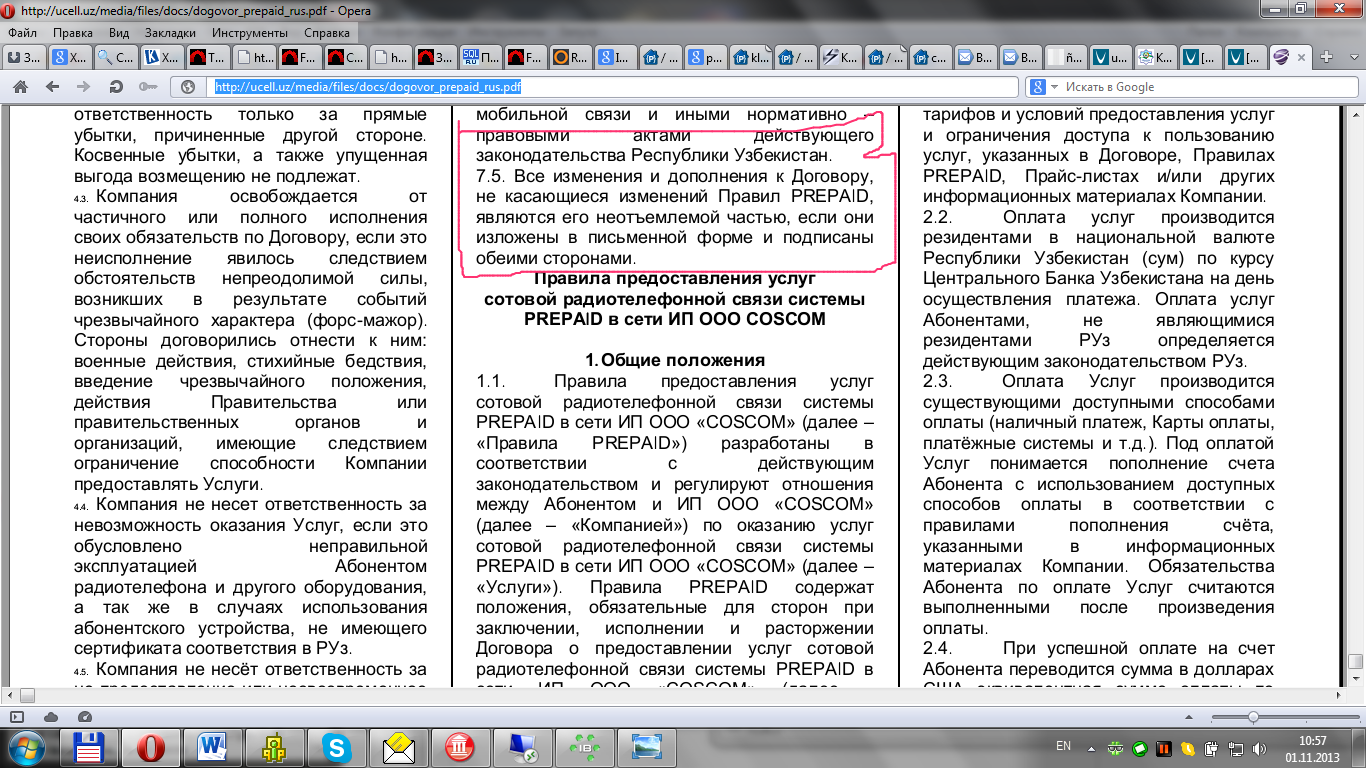Open new tab with plus button
Viewport: 1366px width, 768px height.
(1326, 56)
